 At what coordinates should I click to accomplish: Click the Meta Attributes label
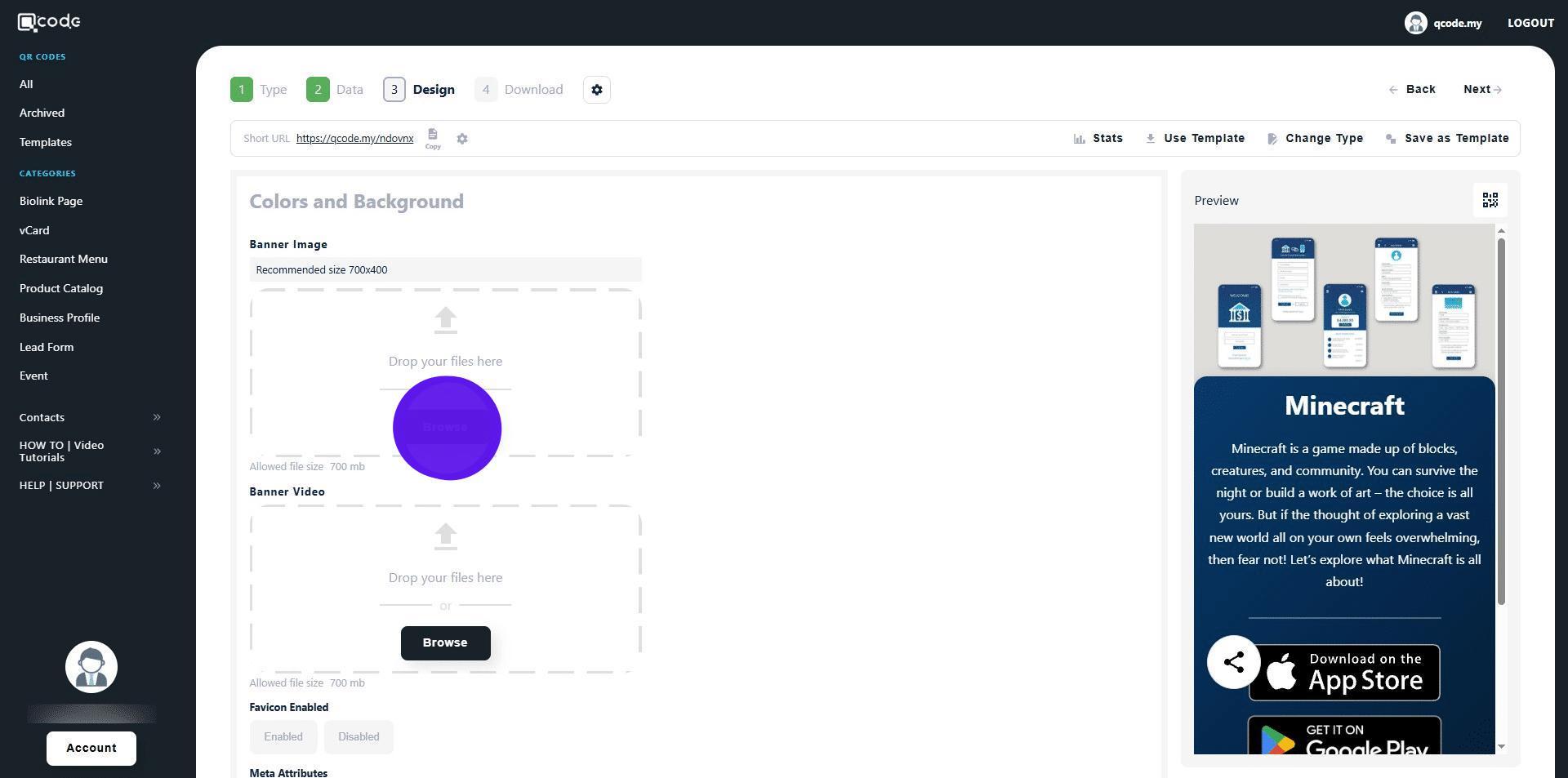[288, 773]
